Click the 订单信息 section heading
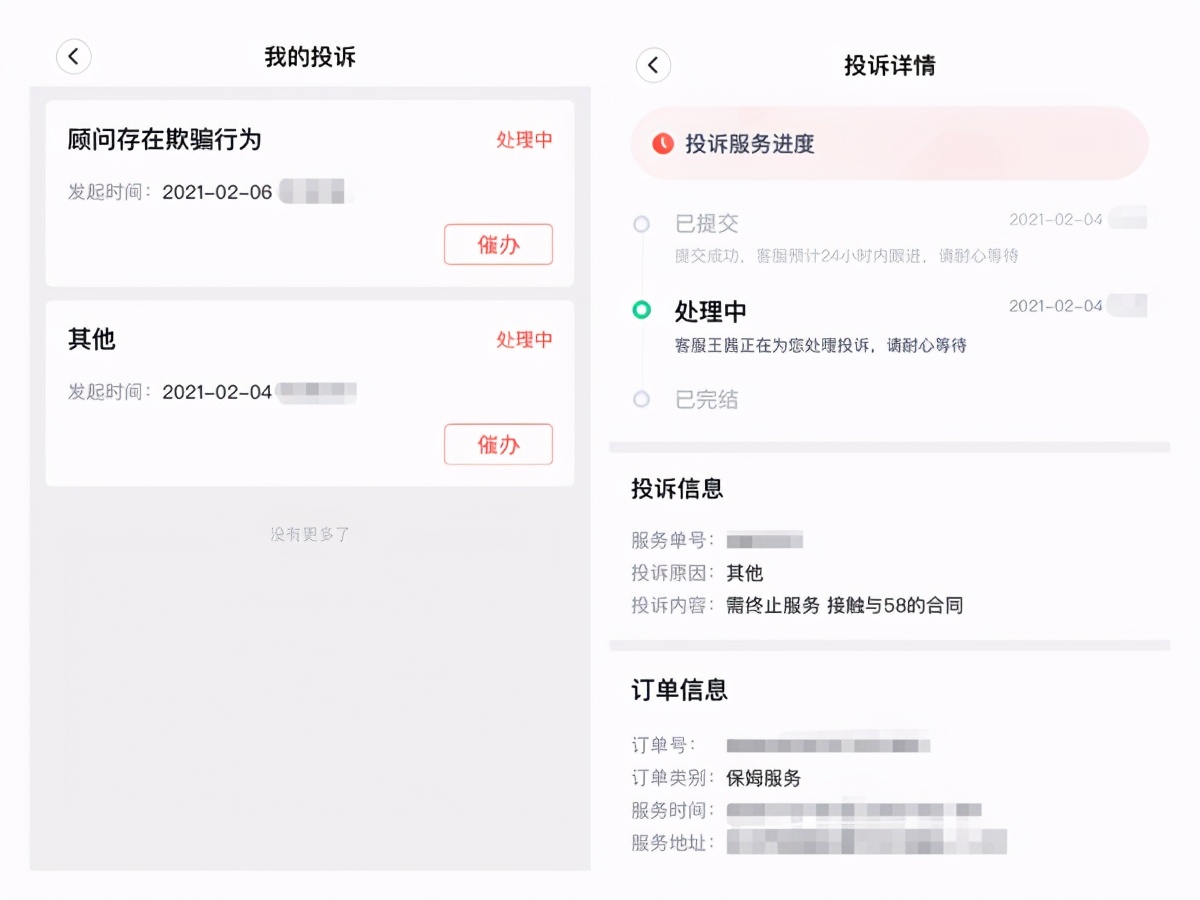Viewport: 1200px width, 900px height. click(x=679, y=690)
